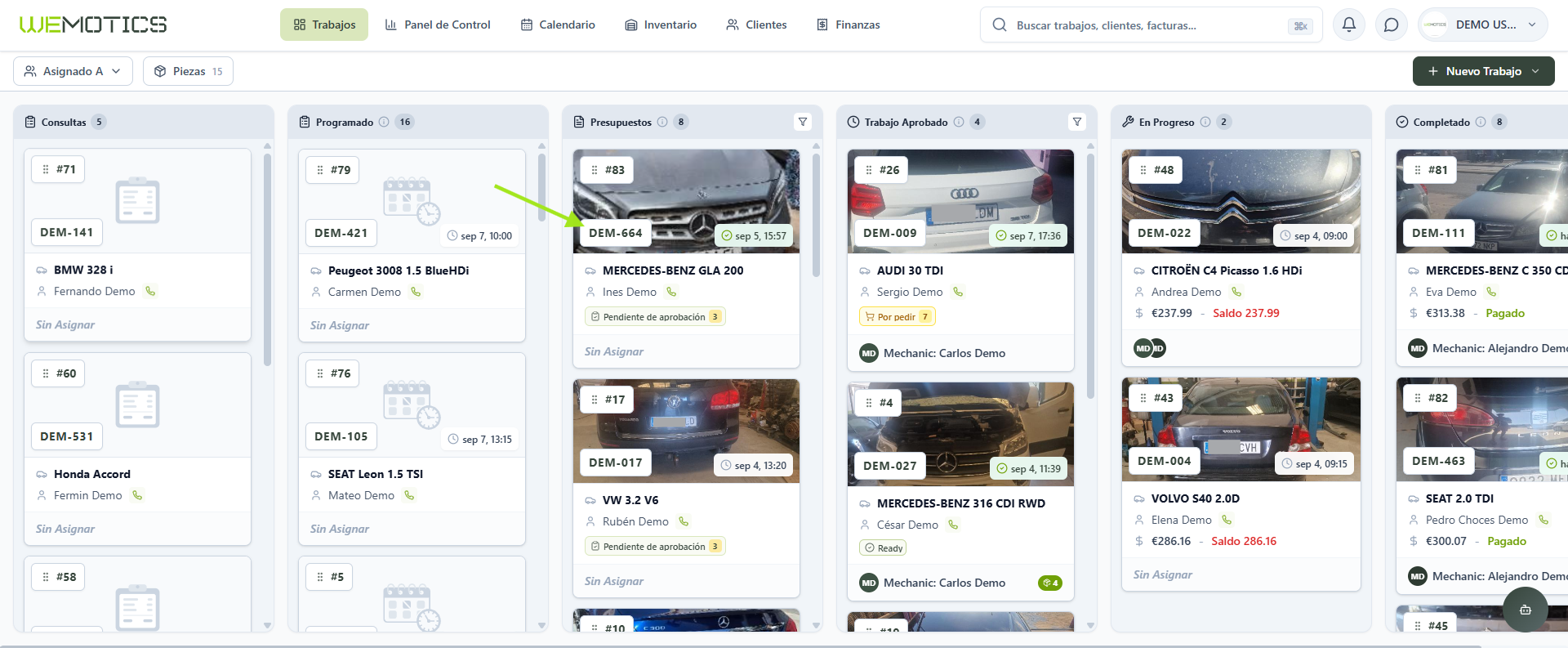
Task: Call Rubén Demo using the phone icon
Action: pyautogui.click(x=684, y=521)
